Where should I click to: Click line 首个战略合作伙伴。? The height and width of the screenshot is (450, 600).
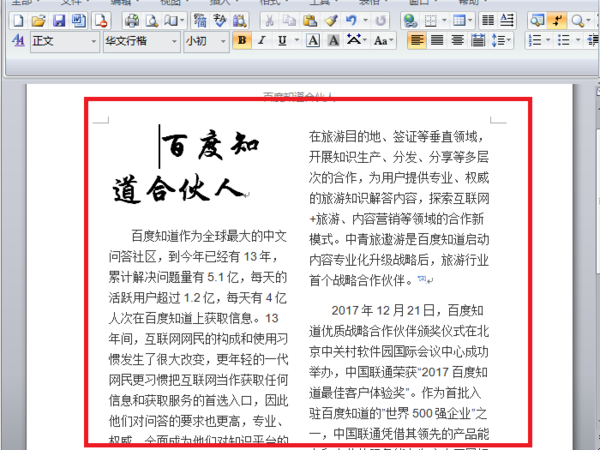click(361, 280)
